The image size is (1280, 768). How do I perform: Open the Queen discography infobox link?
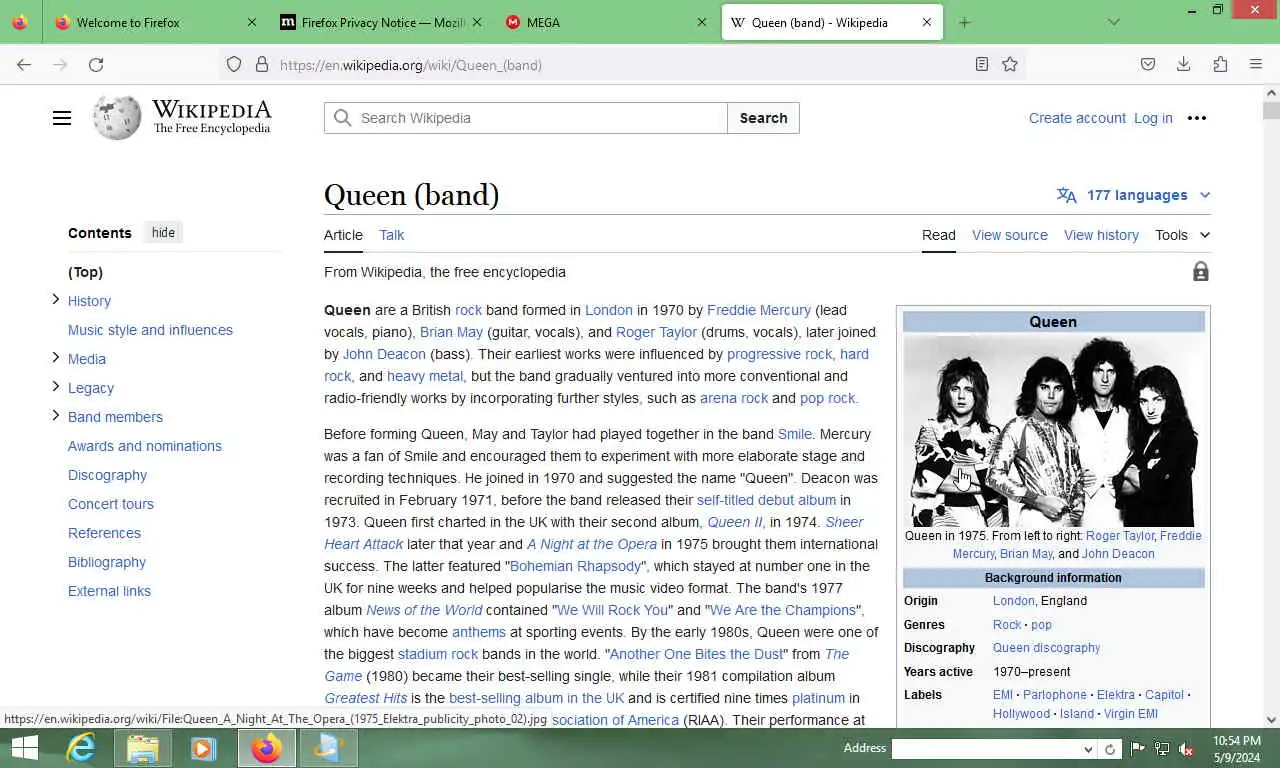pyautogui.click(x=1046, y=648)
